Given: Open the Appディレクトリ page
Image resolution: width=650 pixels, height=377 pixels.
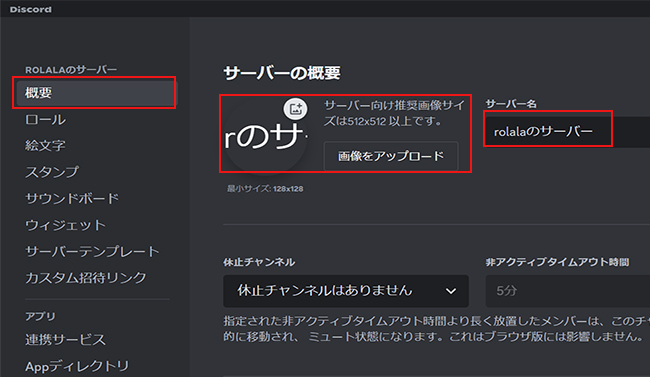Looking at the screenshot, I should [x=77, y=366].
